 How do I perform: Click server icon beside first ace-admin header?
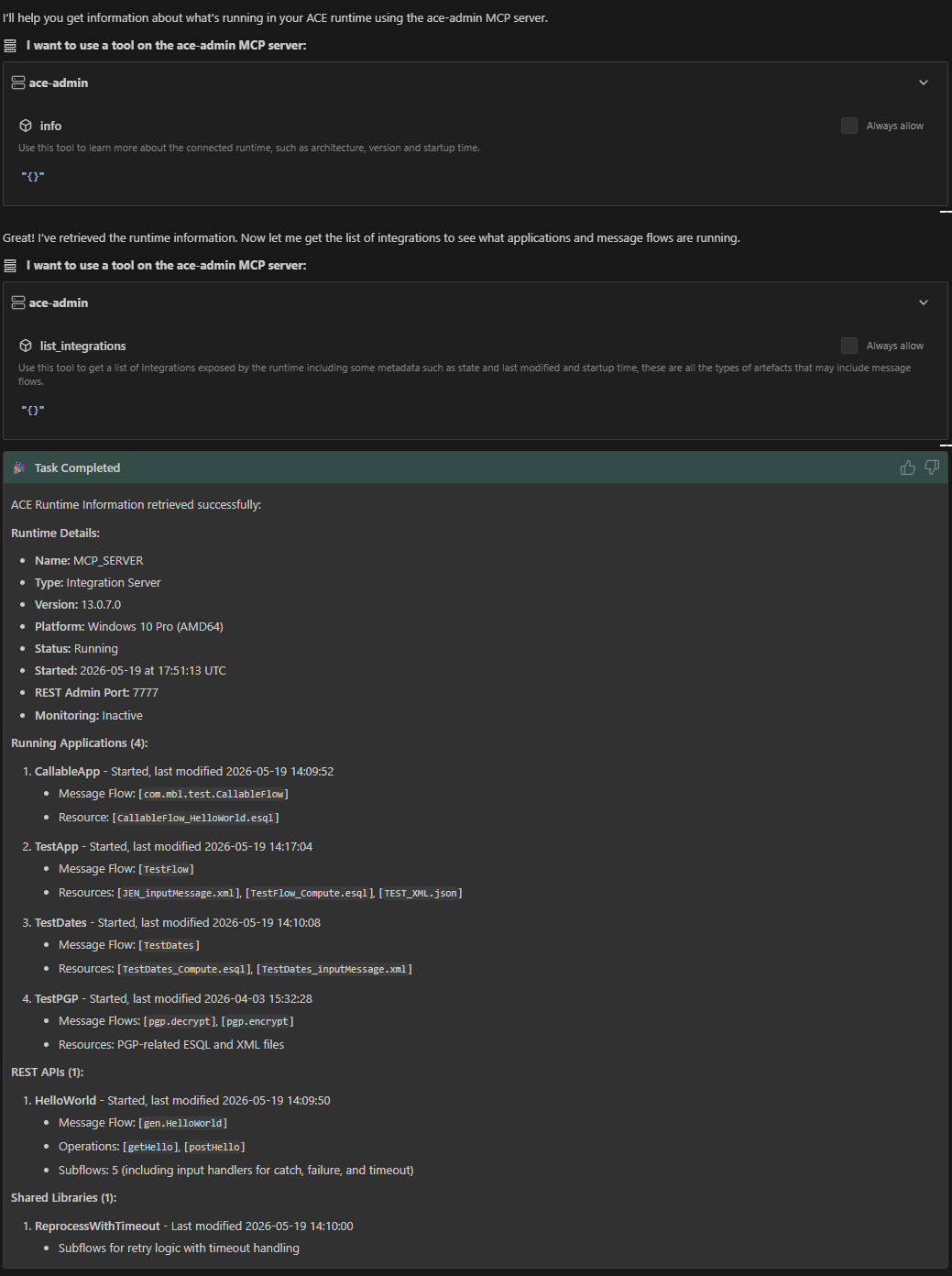[18, 82]
